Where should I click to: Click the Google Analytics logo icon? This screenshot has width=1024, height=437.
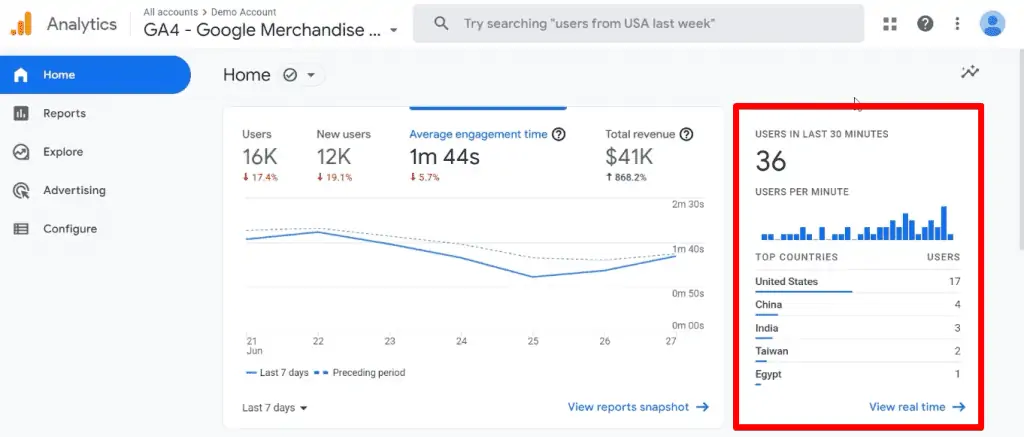pyautogui.click(x=21, y=23)
